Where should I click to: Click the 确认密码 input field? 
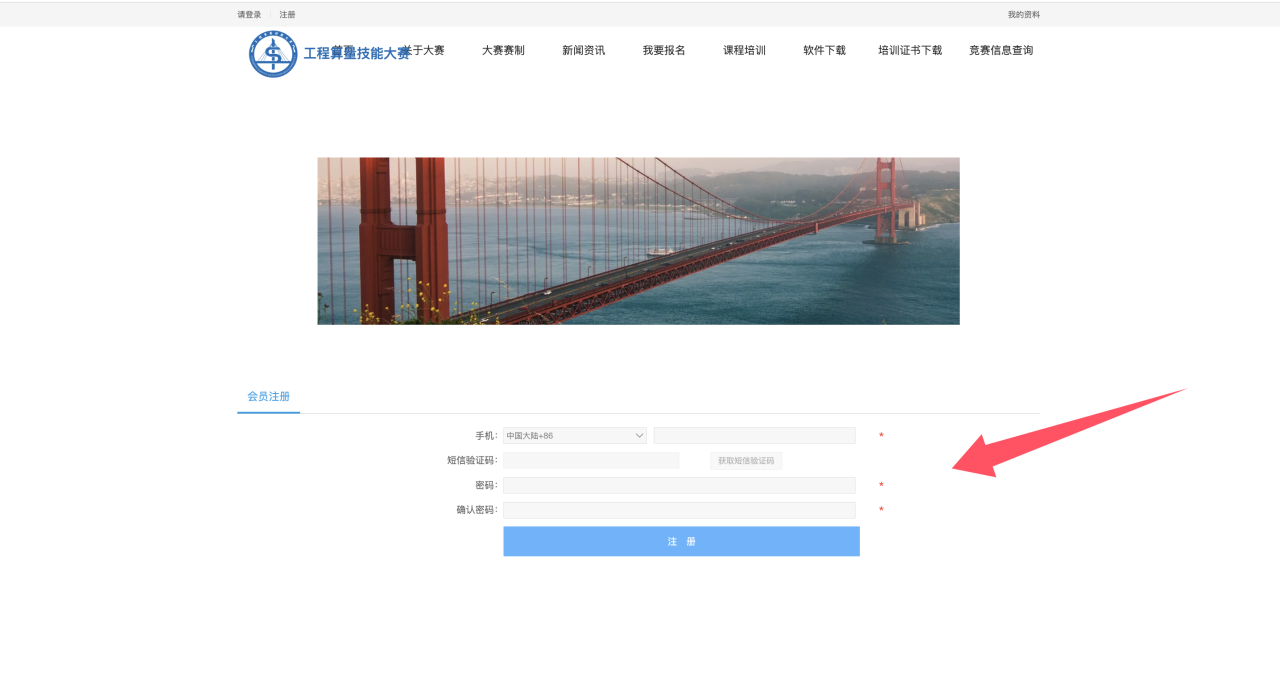679,510
